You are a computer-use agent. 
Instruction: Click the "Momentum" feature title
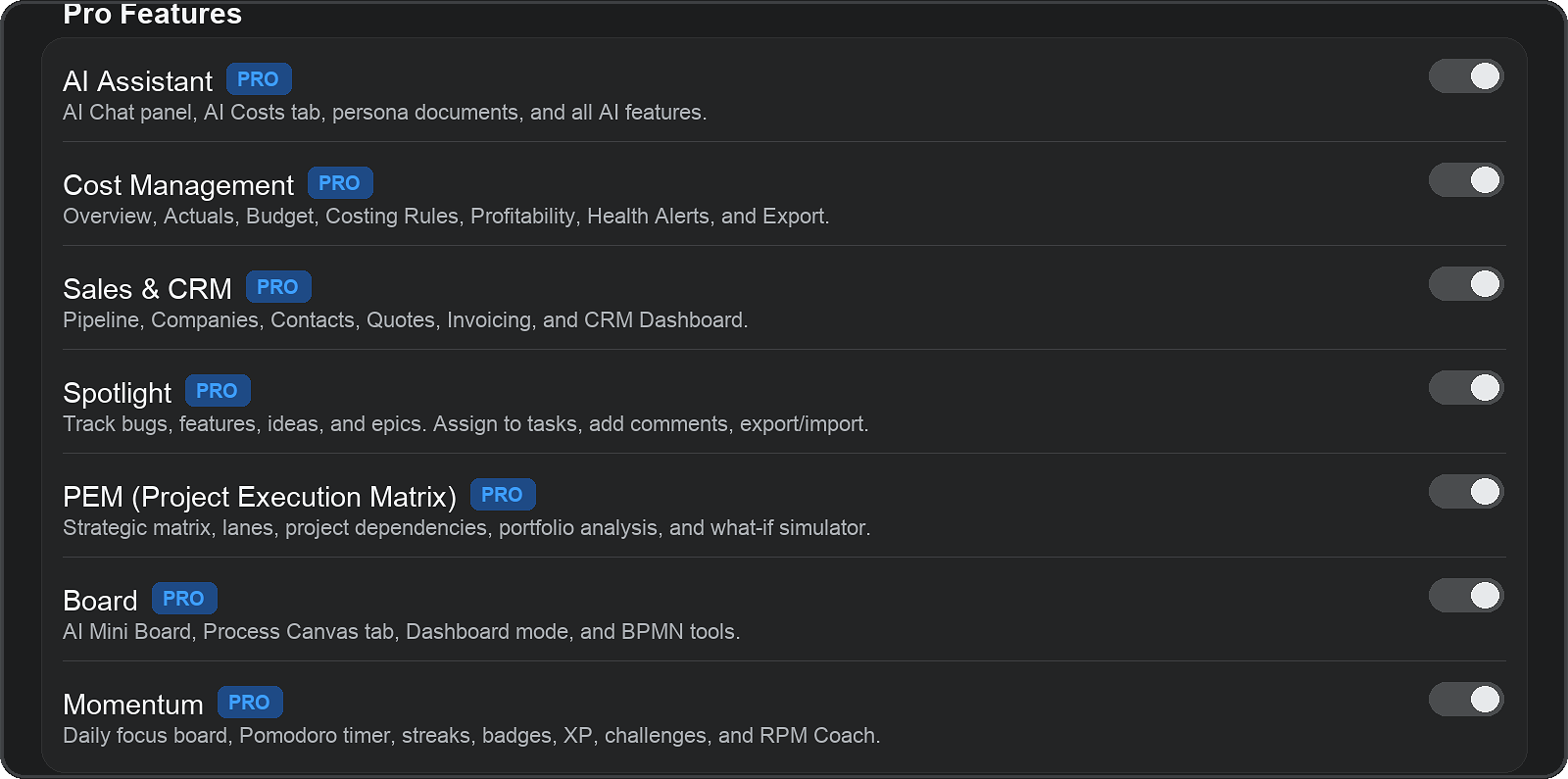pyautogui.click(x=133, y=705)
